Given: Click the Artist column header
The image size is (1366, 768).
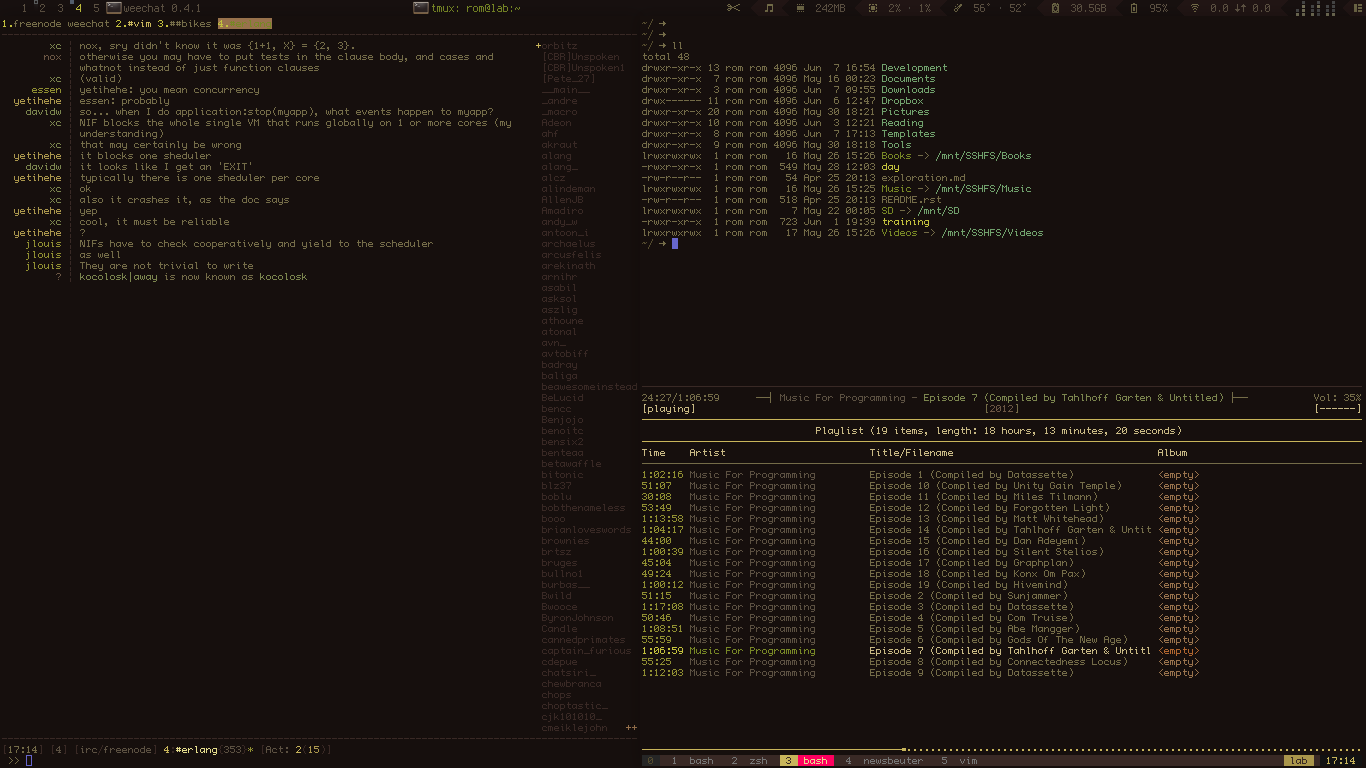Looking at the screenshot, I should [707, 453].
